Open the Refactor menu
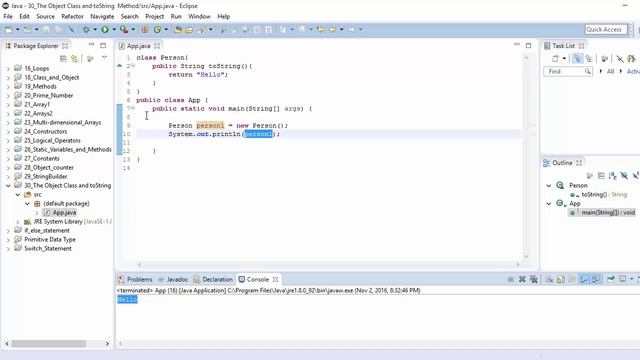 [72, 16]
